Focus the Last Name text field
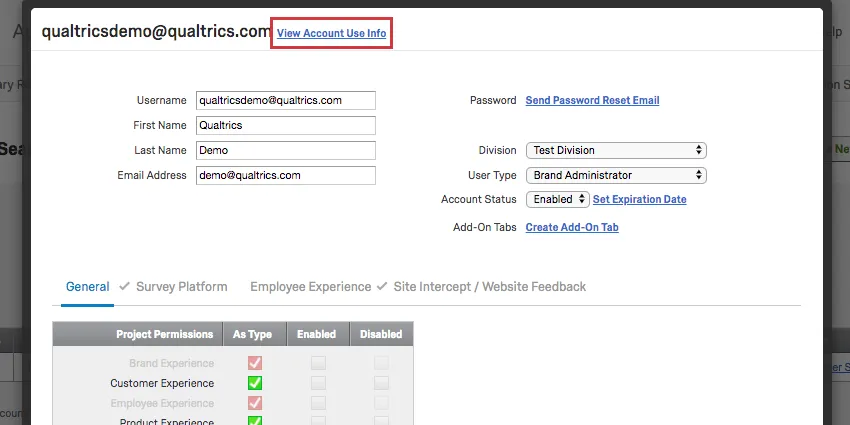 click(285, 150)
